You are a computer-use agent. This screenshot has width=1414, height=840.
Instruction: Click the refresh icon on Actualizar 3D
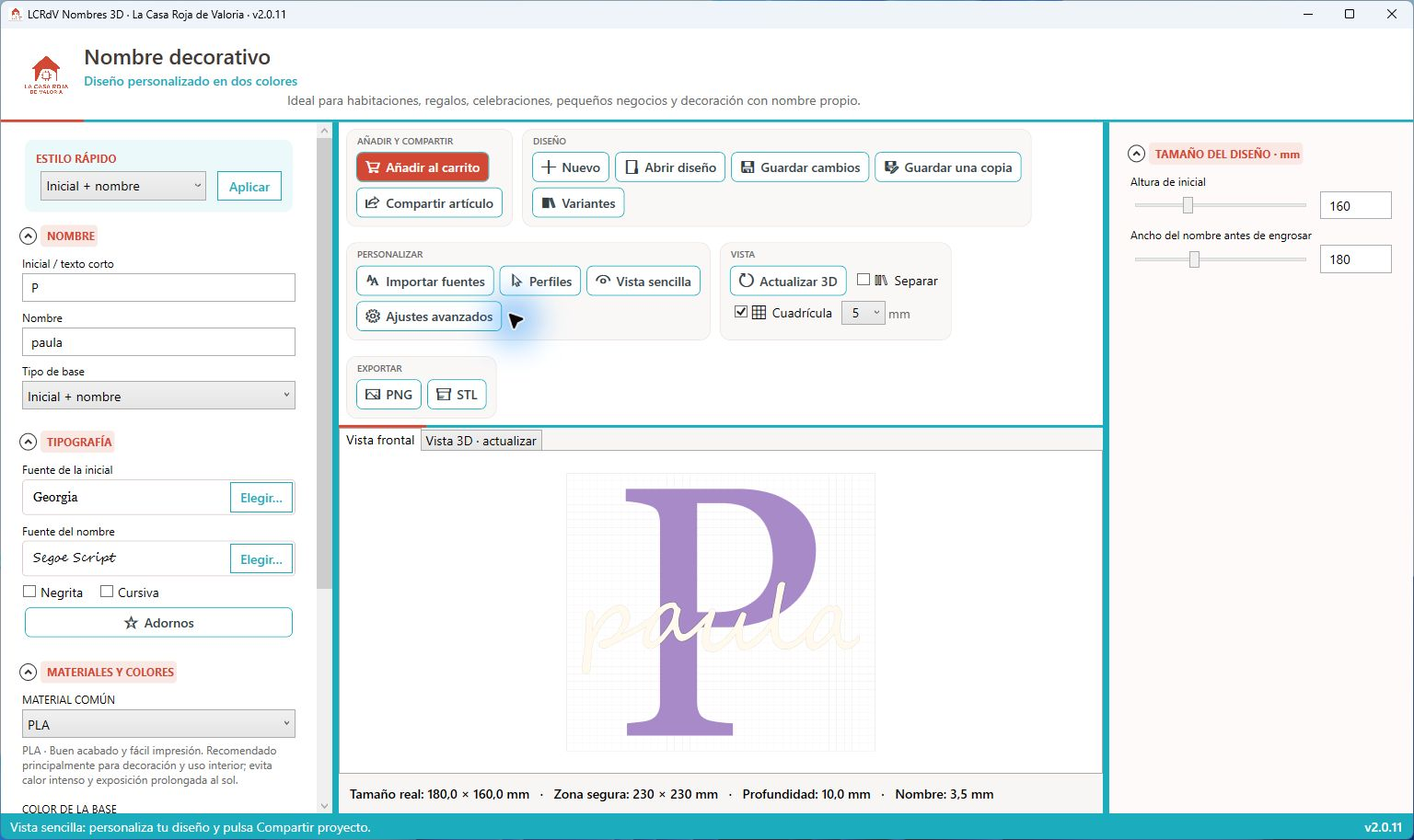(x=747, y=281)
